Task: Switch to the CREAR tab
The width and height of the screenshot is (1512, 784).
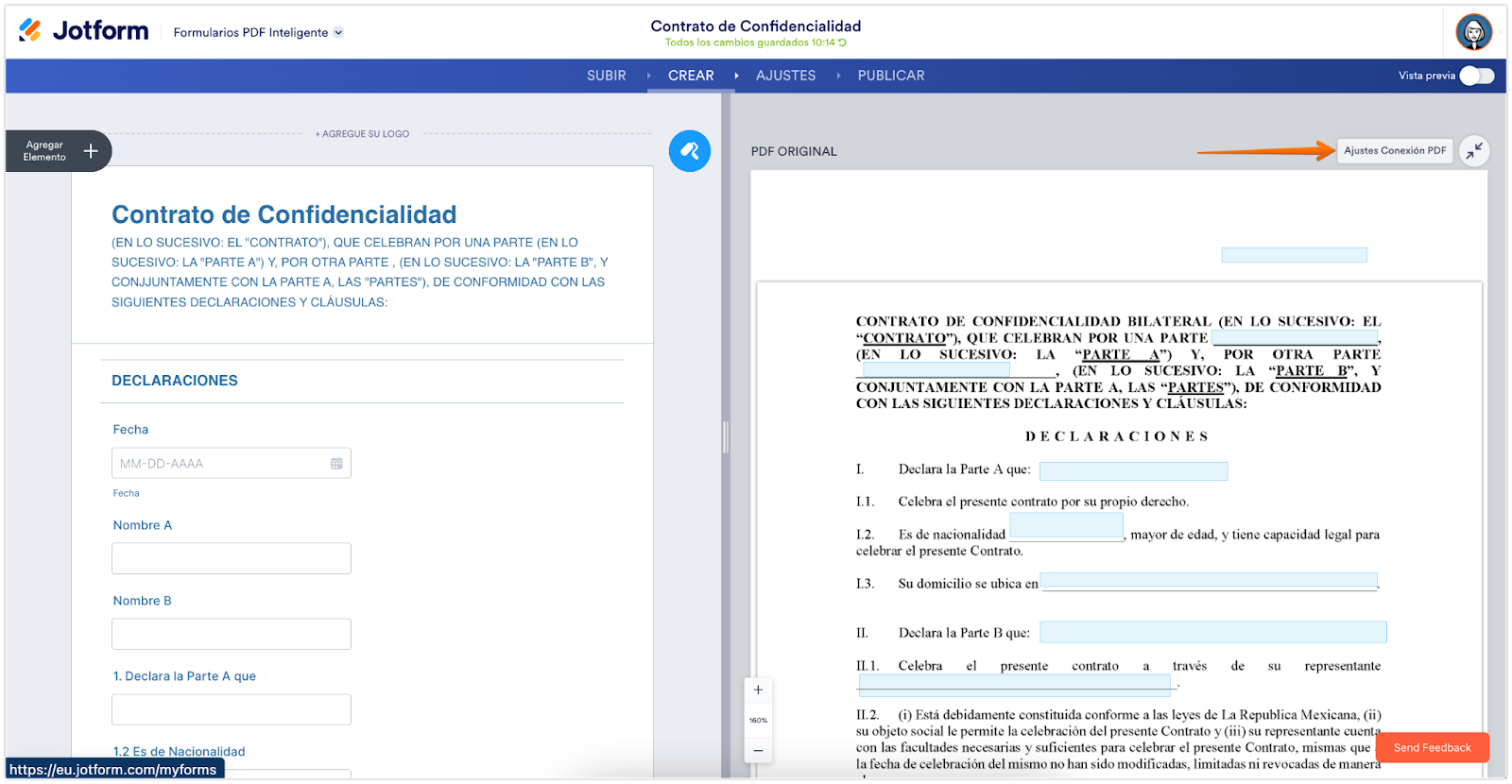Action: (x=691, y=76)
